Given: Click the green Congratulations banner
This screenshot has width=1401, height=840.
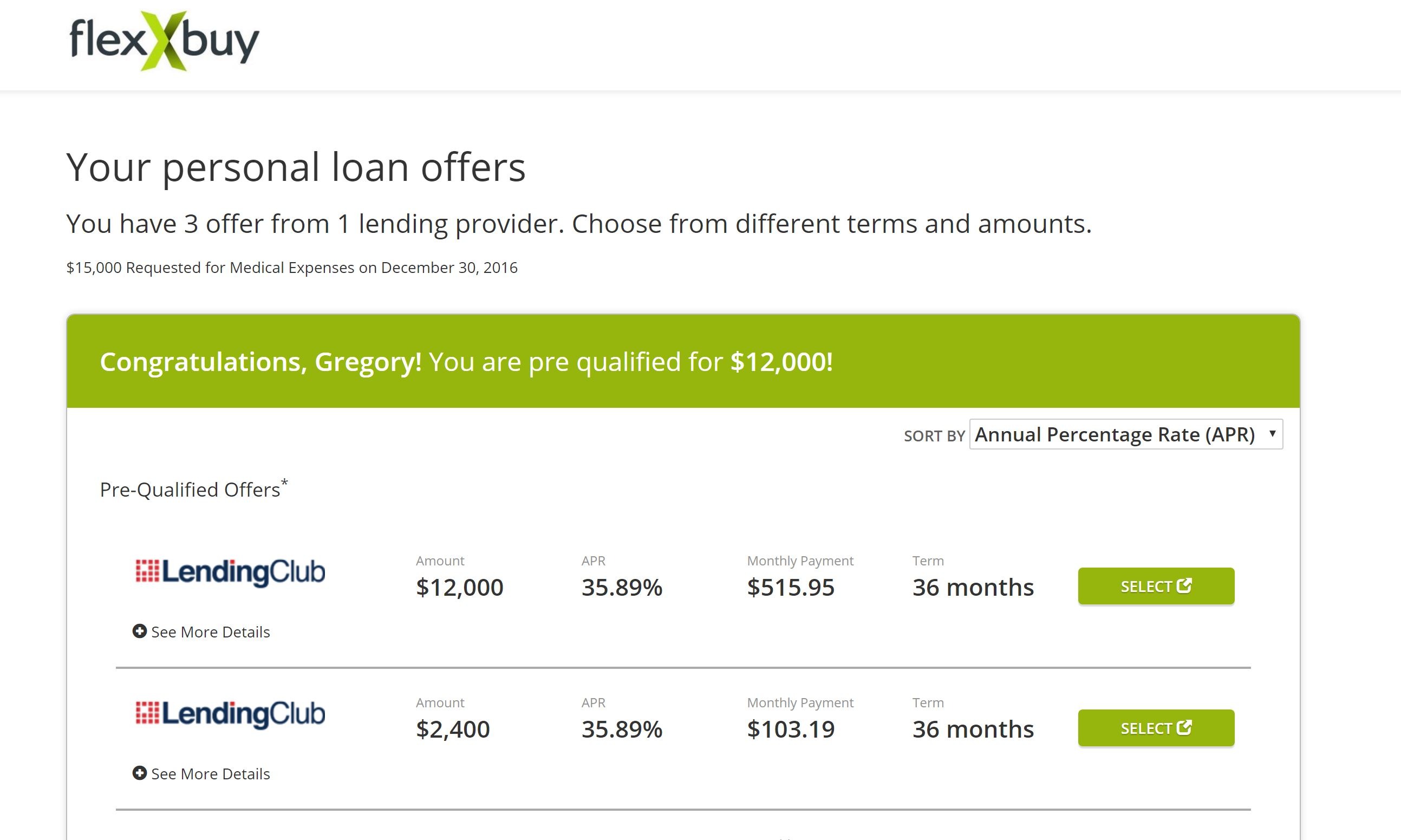Looking at the screenshot, I should click(682, 362).
